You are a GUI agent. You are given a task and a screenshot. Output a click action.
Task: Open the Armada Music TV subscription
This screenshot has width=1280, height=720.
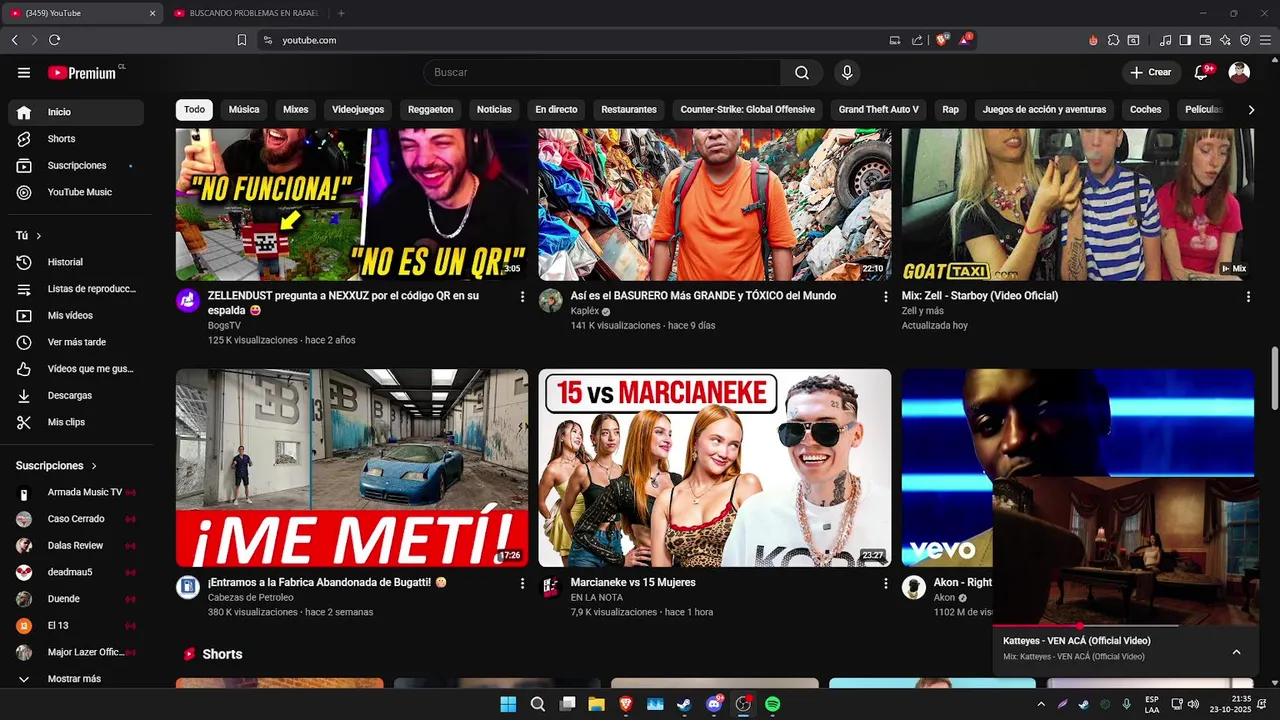click(76, 492)
